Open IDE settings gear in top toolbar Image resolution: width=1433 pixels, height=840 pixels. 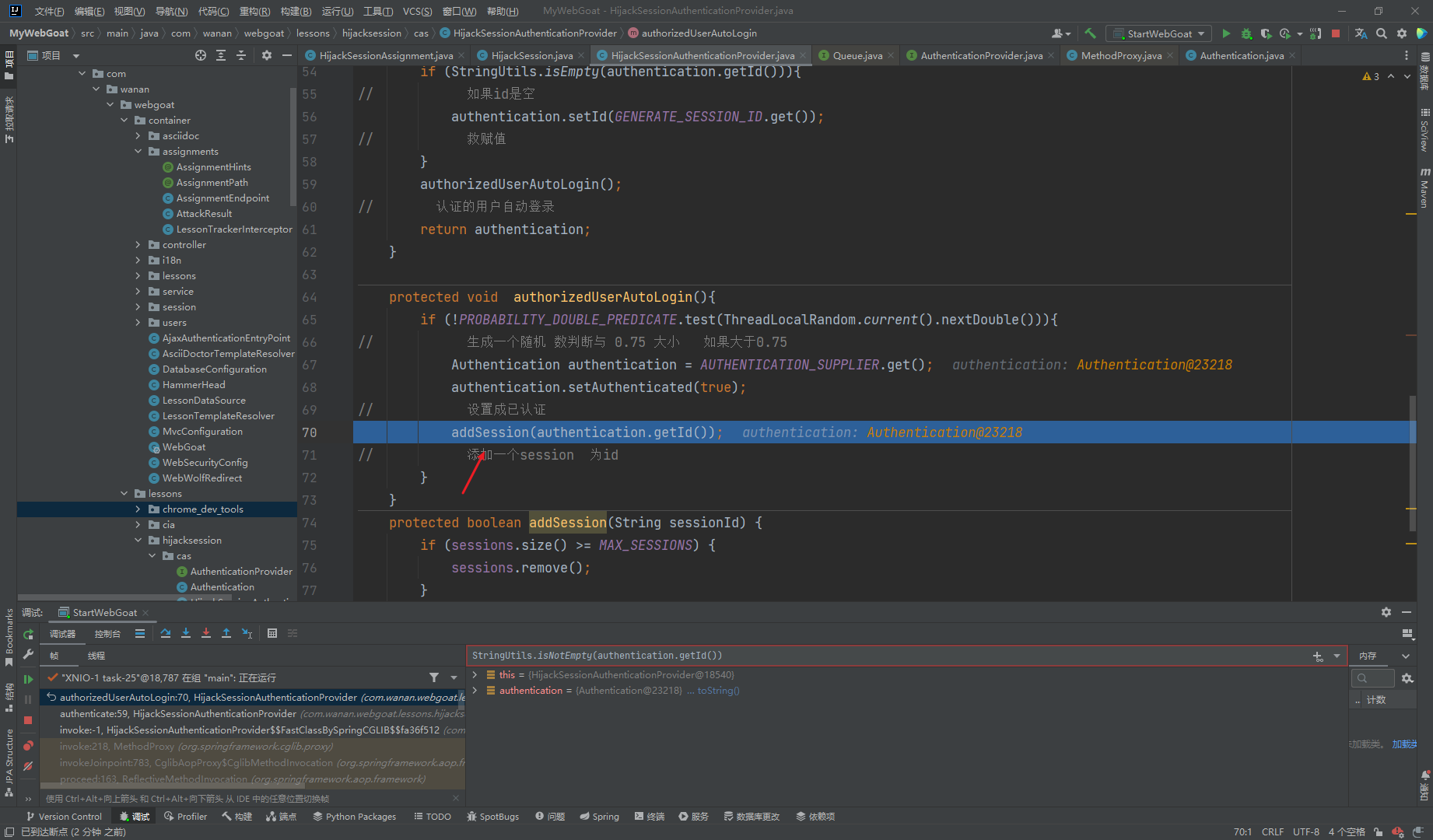point(1401,33)
